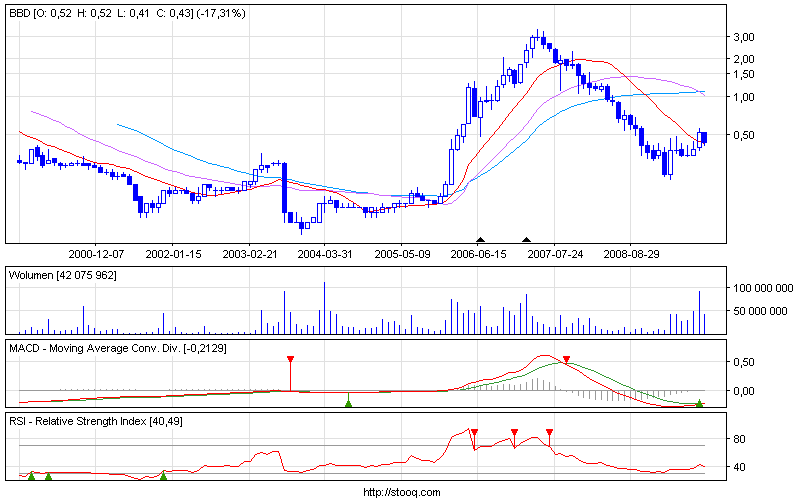The height and width of the screenshot is (500, 800).
Task: Open the http://stooq.com link
Action: pos(402,492)
